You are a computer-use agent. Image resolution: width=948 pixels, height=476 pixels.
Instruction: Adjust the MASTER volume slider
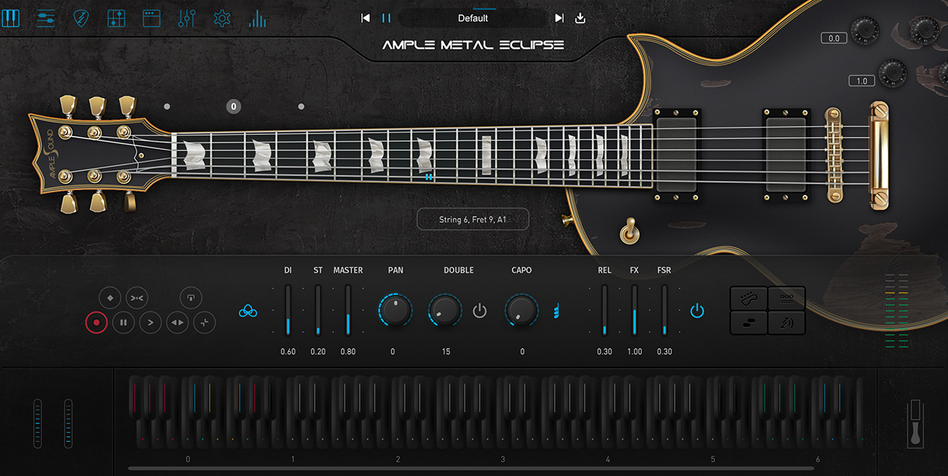[348, 310]
